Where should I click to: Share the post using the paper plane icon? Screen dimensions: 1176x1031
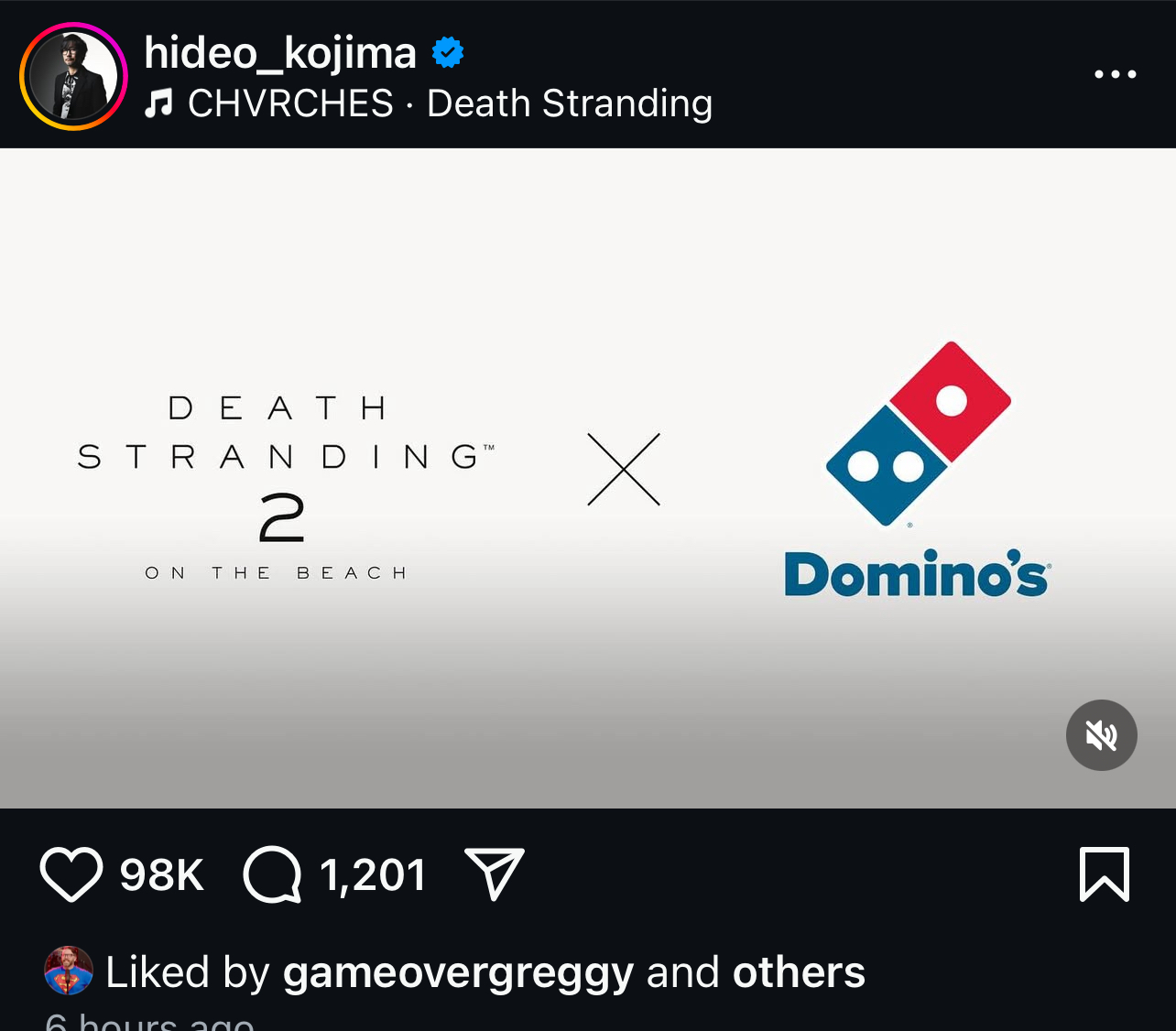(495, 874)
